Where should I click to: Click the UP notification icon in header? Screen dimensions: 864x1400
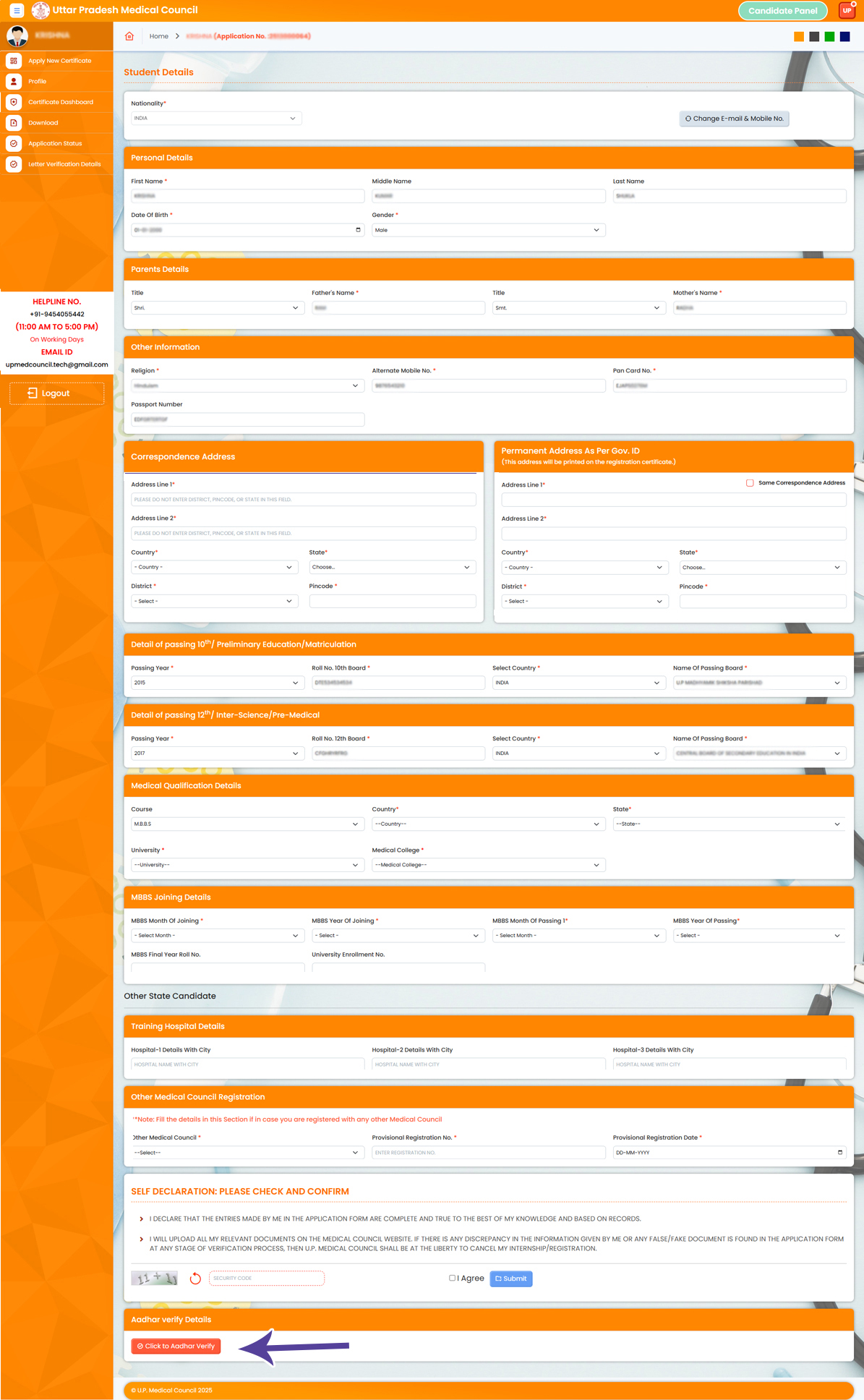pos(847,10)
